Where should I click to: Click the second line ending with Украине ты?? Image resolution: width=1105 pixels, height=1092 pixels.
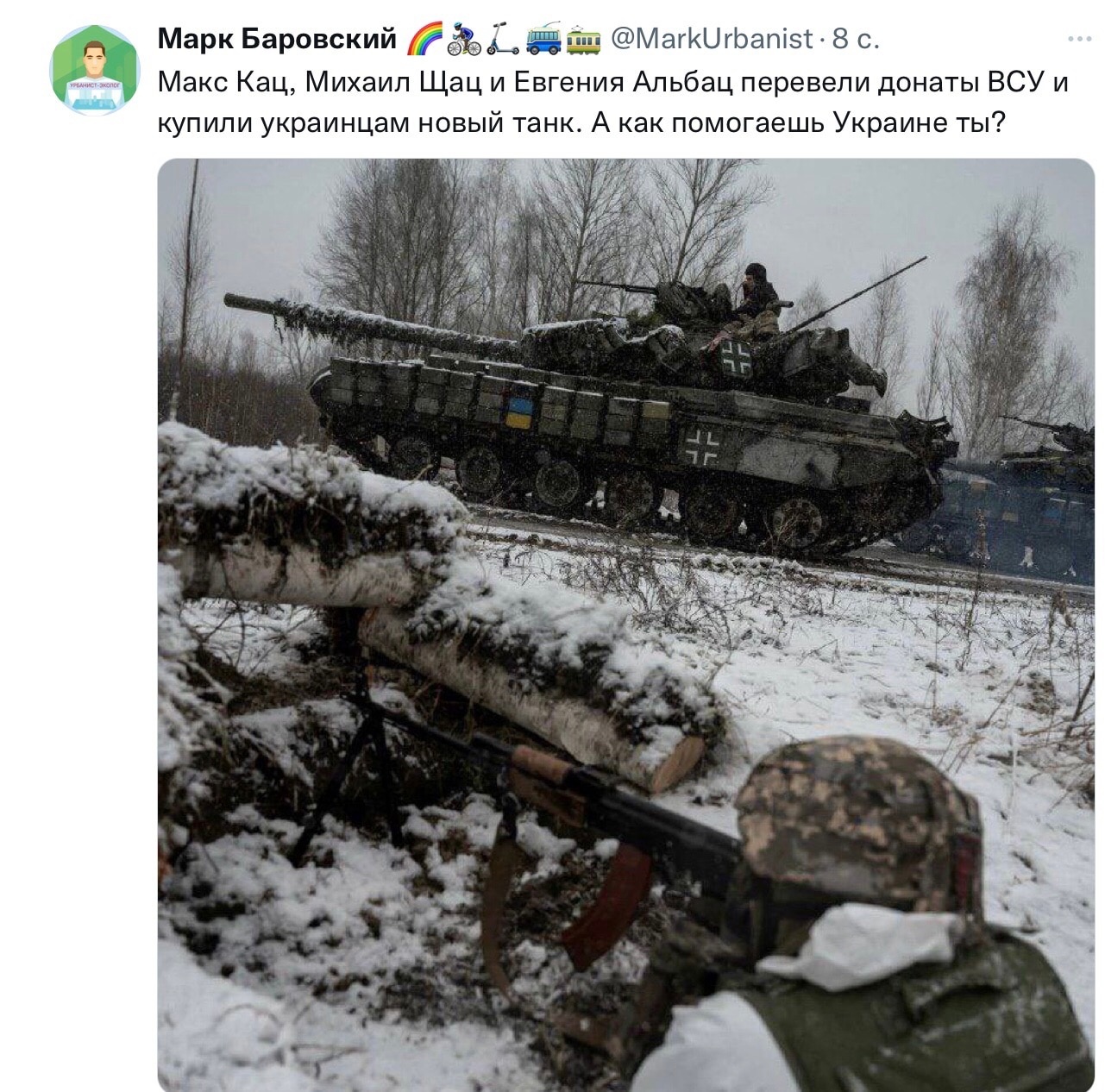tap(582, 124)
